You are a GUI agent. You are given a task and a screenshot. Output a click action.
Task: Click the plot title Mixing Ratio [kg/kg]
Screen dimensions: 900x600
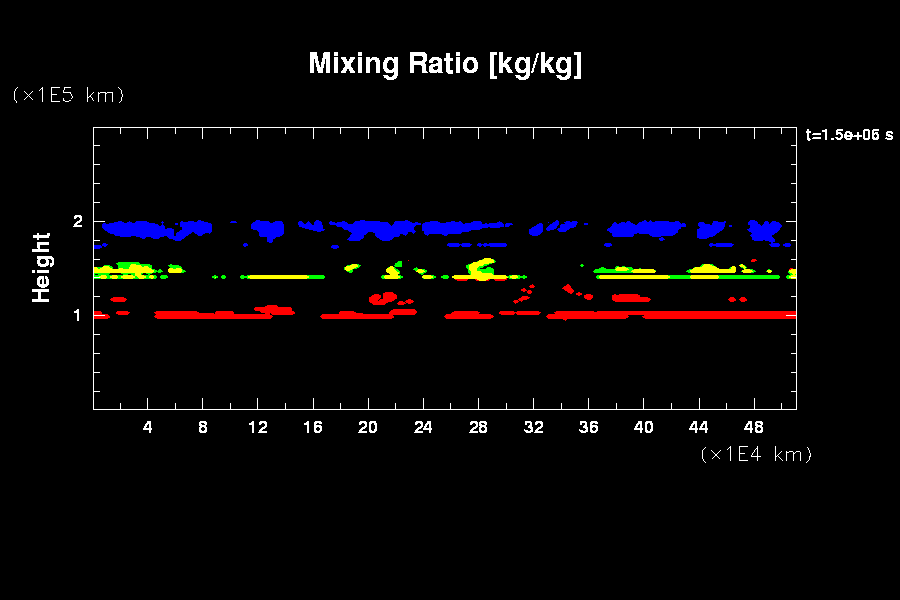click(445, 64)
